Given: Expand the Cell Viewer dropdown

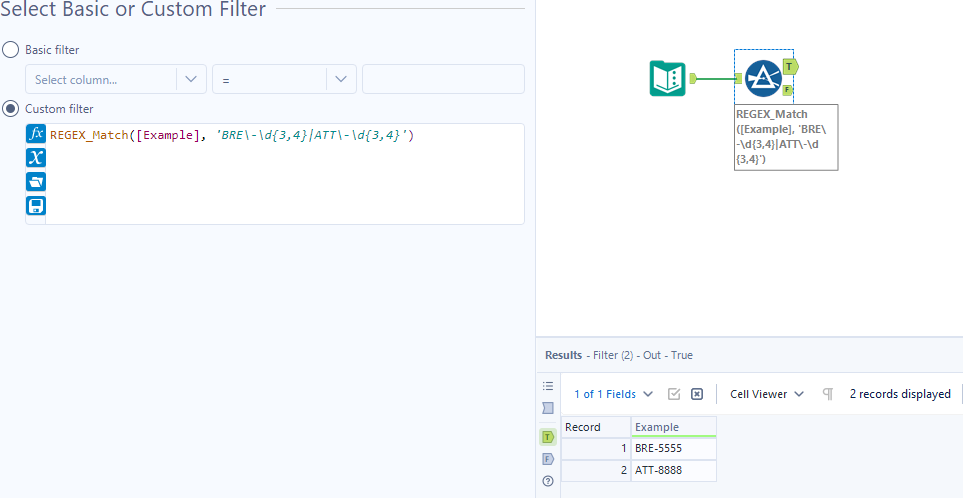Looking at the screenshot, I should [766, 394].
